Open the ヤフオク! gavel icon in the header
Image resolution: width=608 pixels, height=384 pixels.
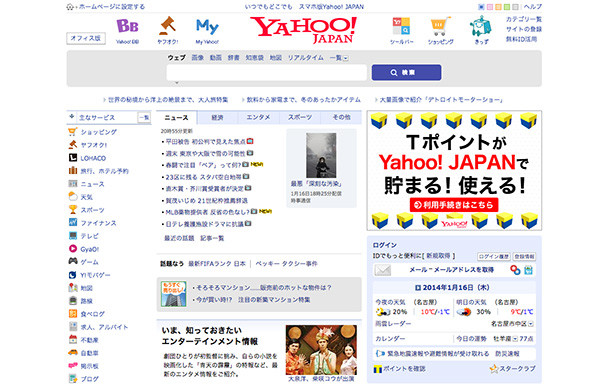[168, 26]
